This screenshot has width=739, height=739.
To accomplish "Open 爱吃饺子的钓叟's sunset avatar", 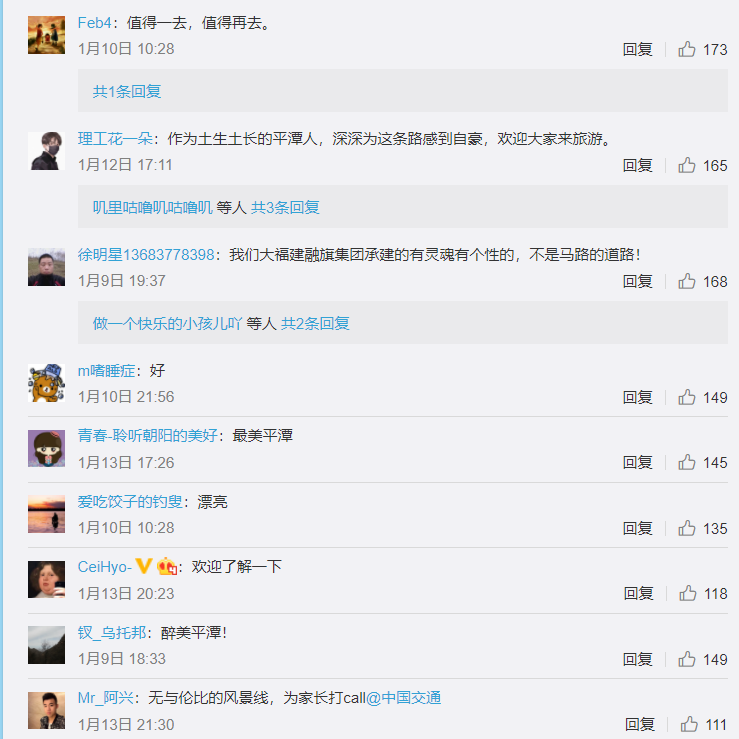I will click(x=46, y=514).
